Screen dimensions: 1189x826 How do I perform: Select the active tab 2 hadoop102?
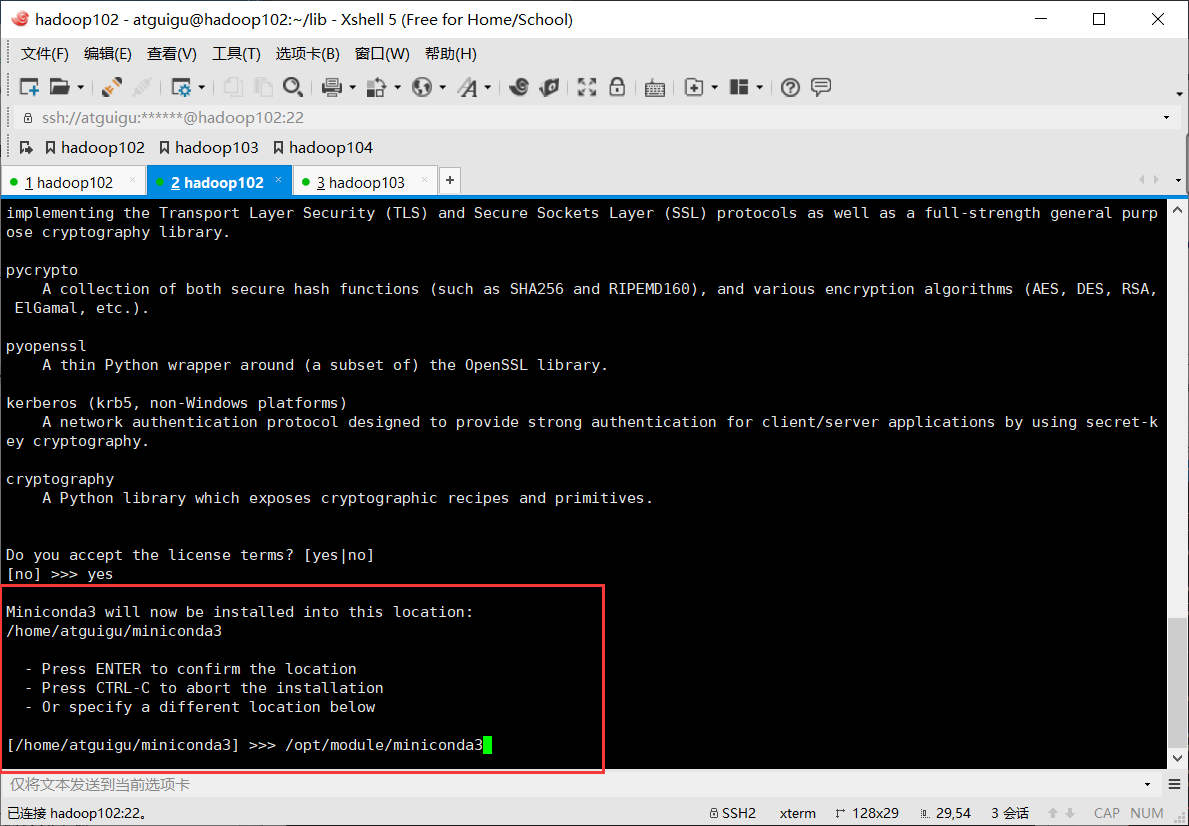click(217, 182)
